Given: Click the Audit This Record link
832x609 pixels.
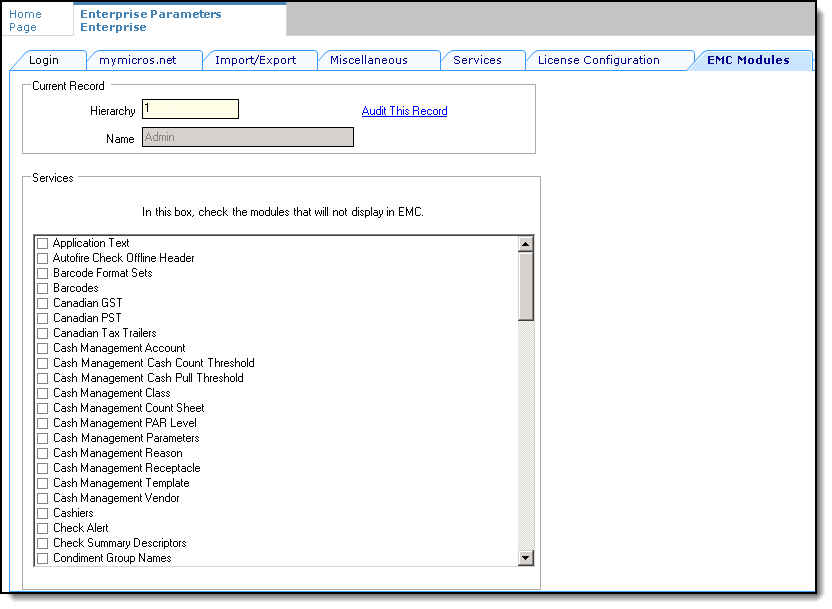Looking at the screenshot, I should [x=404, y=111].
